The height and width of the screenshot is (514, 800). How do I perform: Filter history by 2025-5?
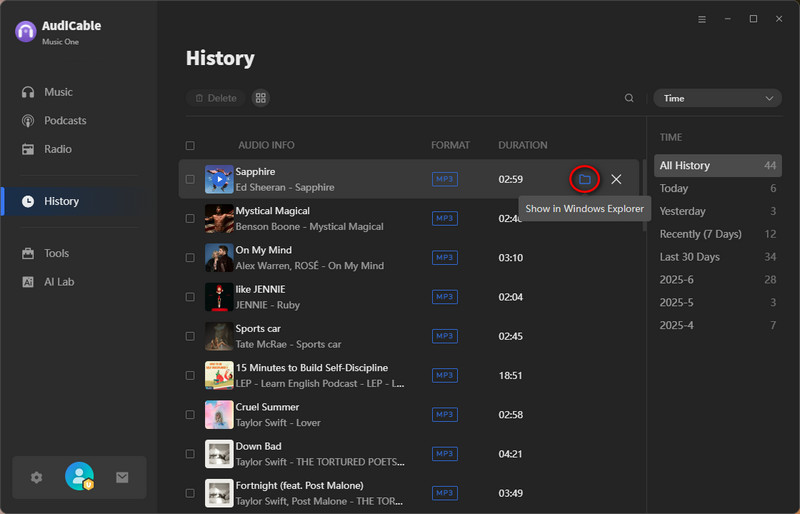(717, 303)
